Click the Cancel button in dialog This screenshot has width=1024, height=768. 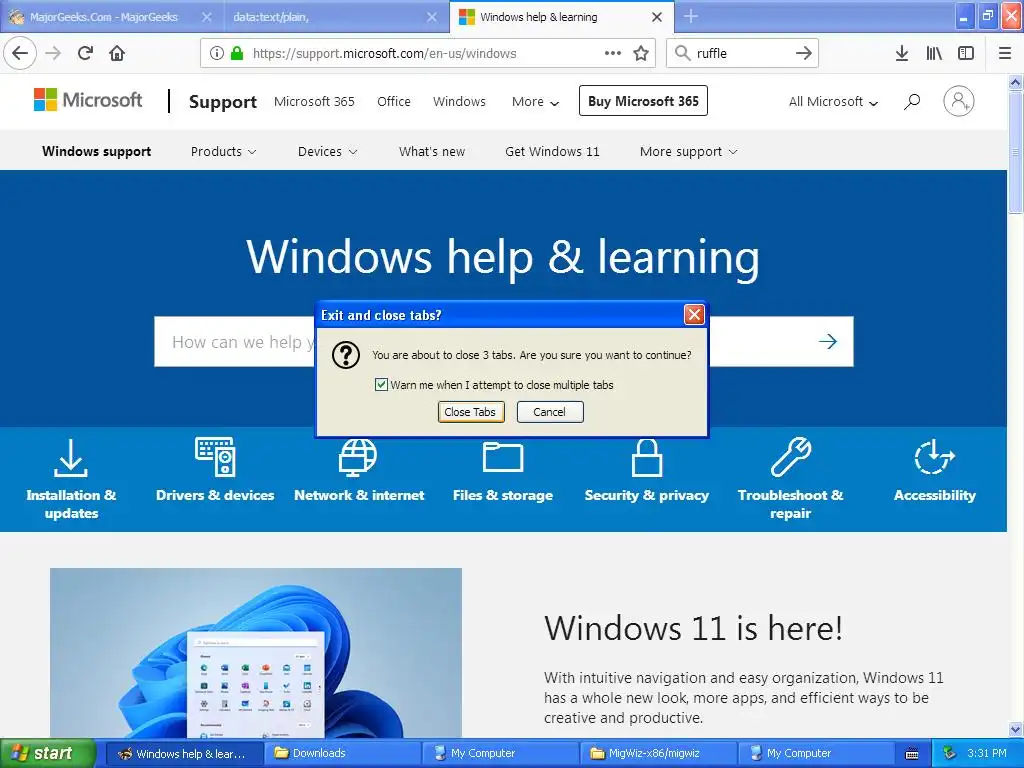[550, 412]
